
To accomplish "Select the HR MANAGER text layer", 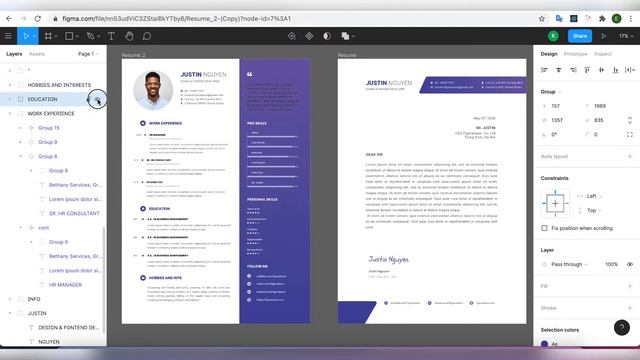I will point(65,285).
